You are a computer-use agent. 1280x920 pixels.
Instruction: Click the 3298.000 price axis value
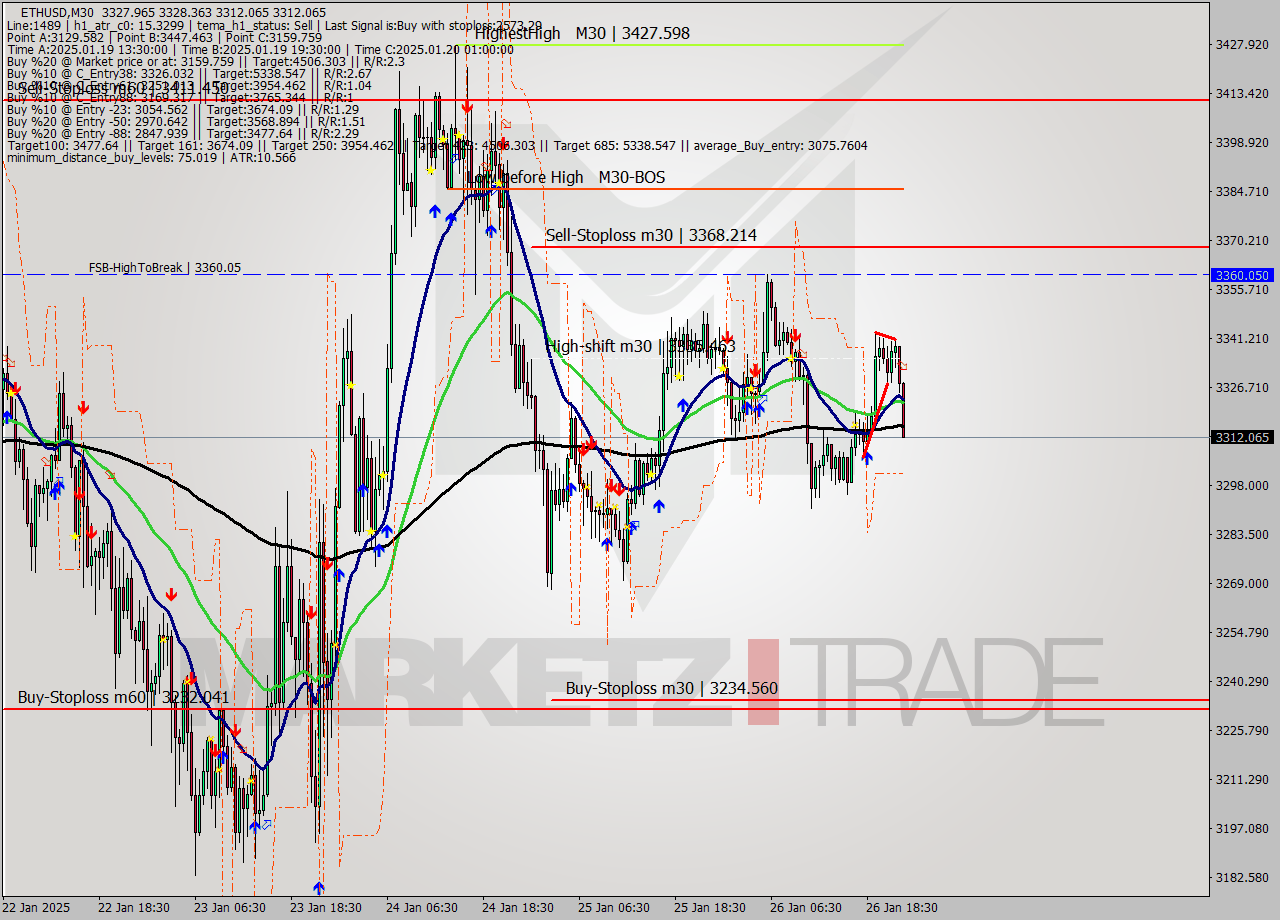tap(1242, 485)
